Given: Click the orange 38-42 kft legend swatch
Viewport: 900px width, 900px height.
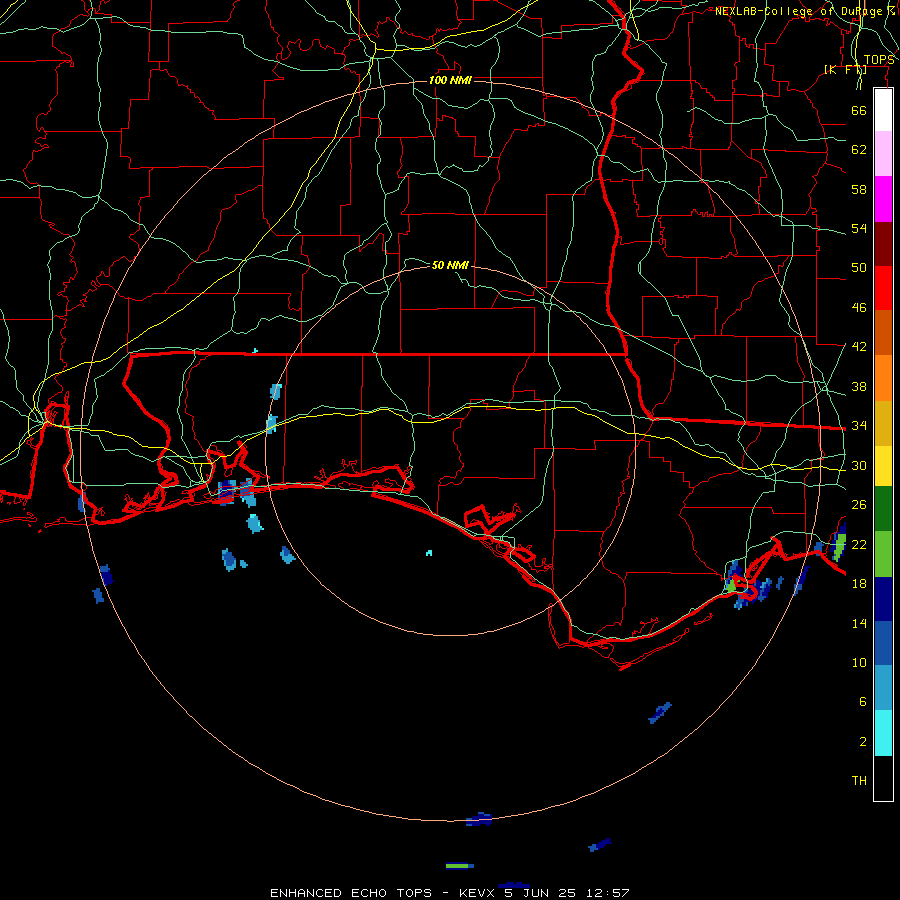Looking at the screenshot, I should 883,378.
